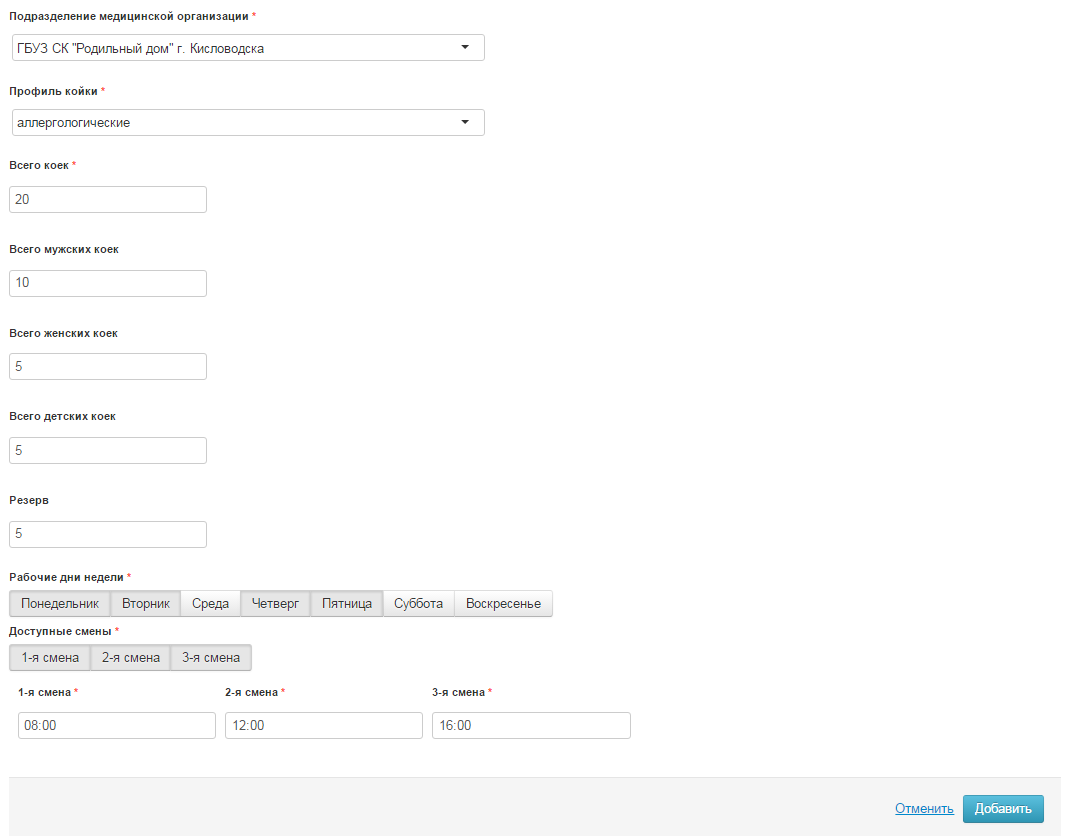Click the 'Всего детских коек' field
The height and width of the screenshot is (836, 1066).
click(108, 451)
